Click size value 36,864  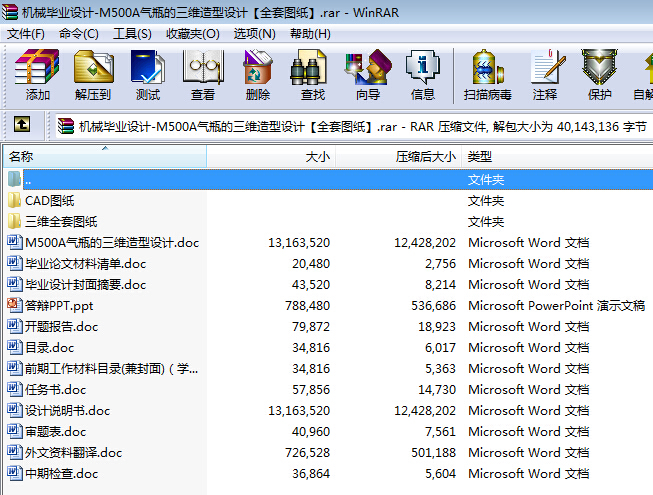tap(311, 473)
